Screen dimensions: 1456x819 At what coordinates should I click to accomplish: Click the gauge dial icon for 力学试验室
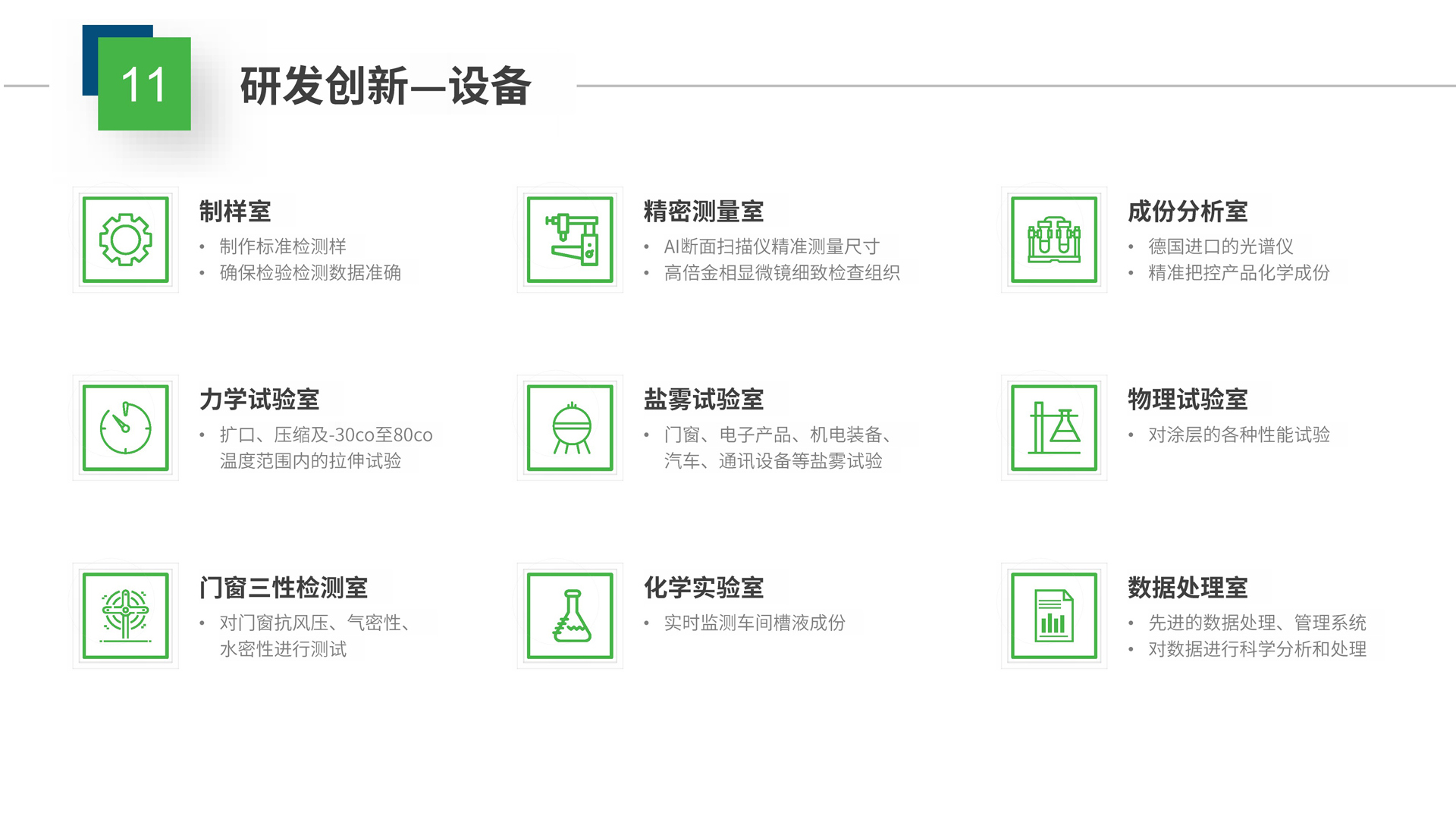pos(125,428)
